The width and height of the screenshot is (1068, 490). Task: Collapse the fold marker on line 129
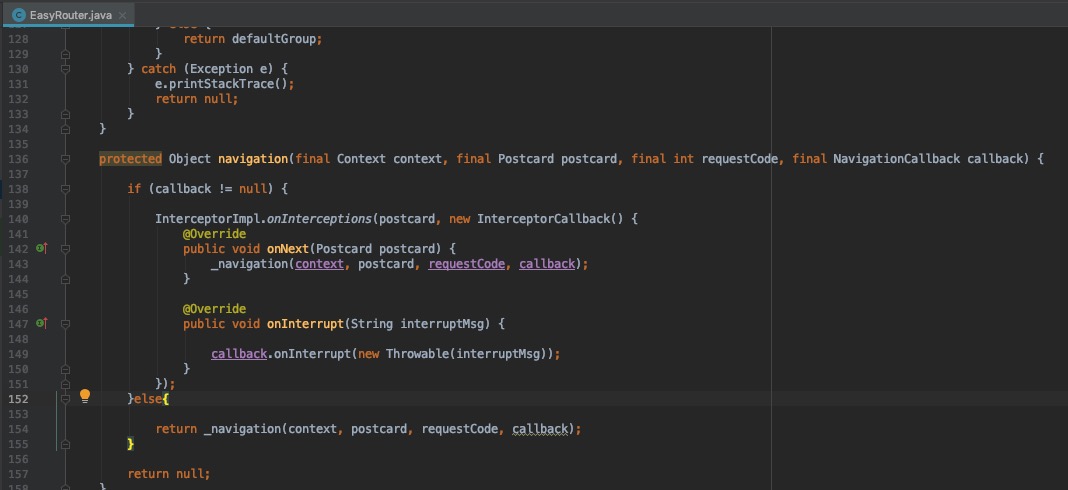coord(65,54)
